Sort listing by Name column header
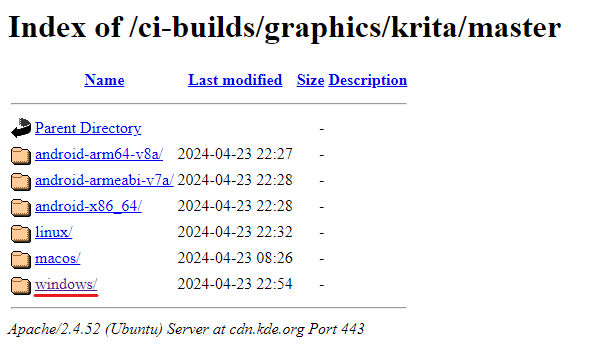Viewport: 597px width, 362px height. (x=104, y=80)
